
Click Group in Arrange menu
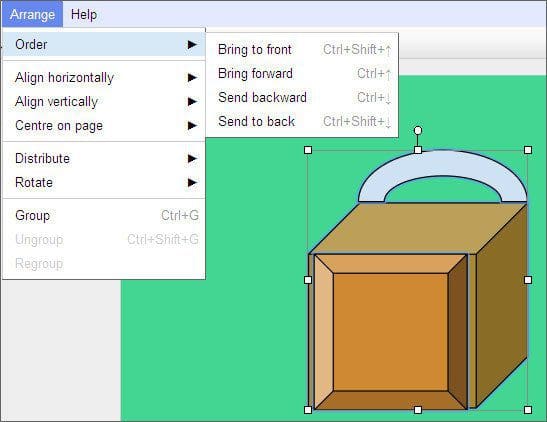[104, 215]
